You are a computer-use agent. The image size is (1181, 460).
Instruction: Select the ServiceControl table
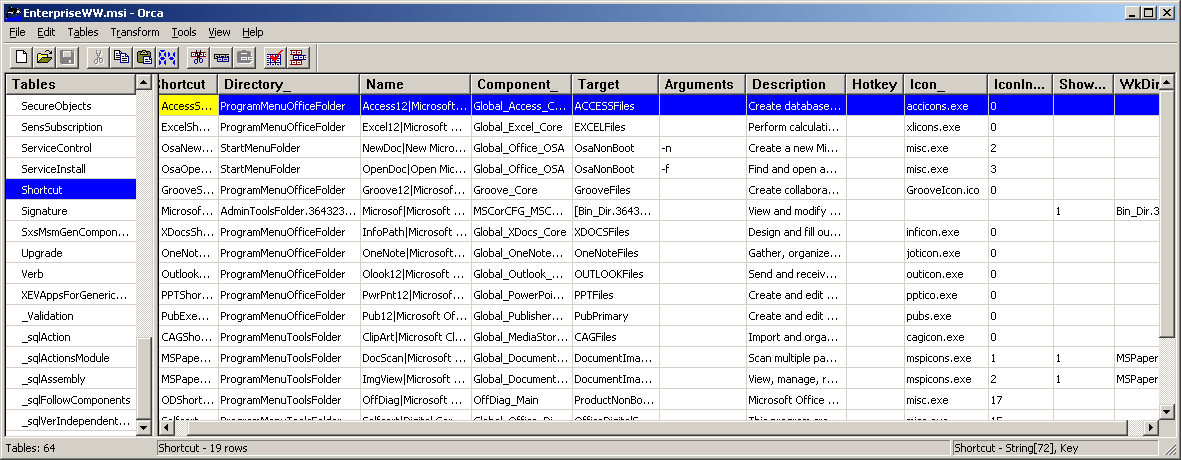pos(71,148)
